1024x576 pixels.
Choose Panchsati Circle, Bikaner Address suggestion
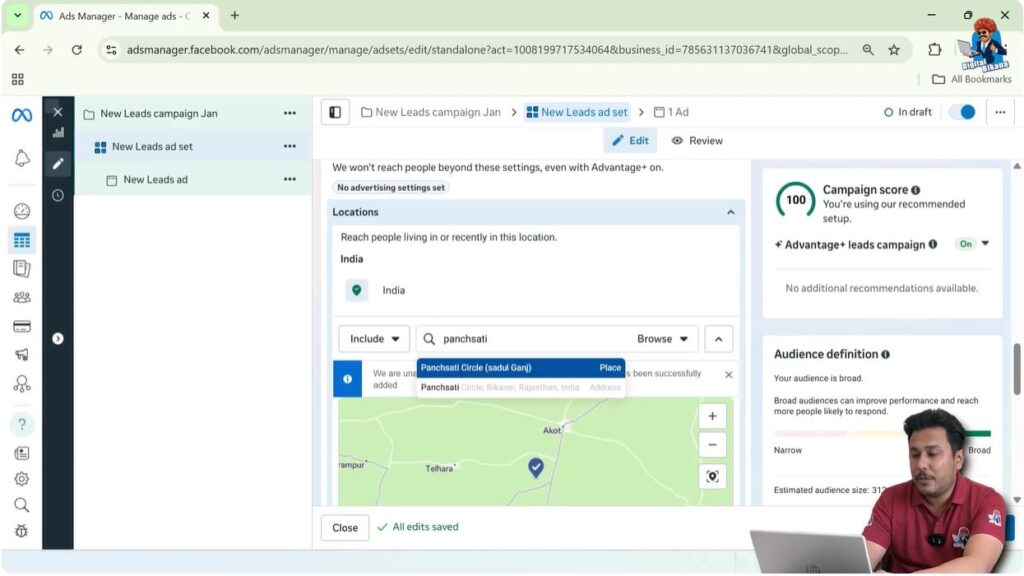(520, 387)
